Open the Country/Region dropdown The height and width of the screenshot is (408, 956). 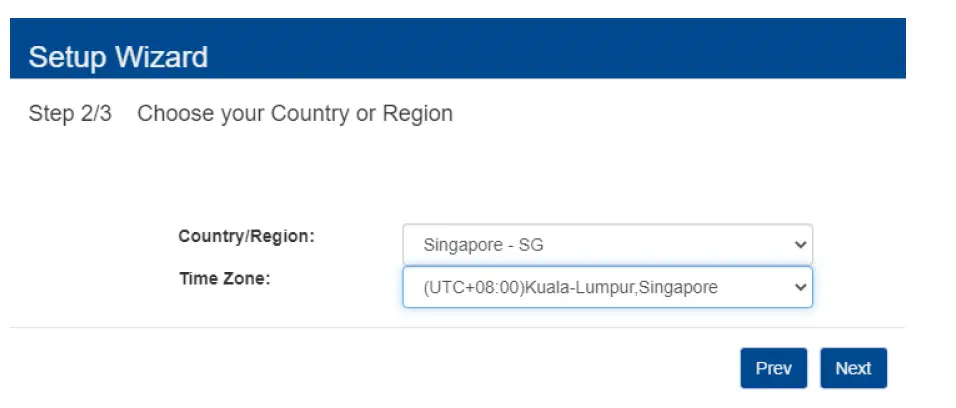pos(607,244)
